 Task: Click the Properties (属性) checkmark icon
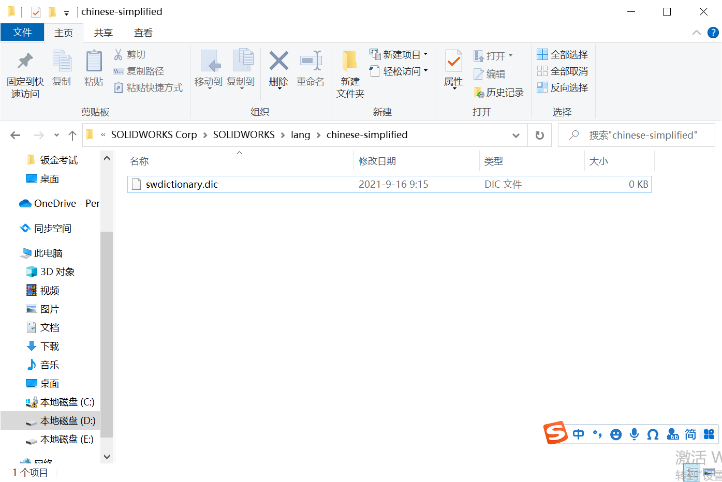coord(454,61)
